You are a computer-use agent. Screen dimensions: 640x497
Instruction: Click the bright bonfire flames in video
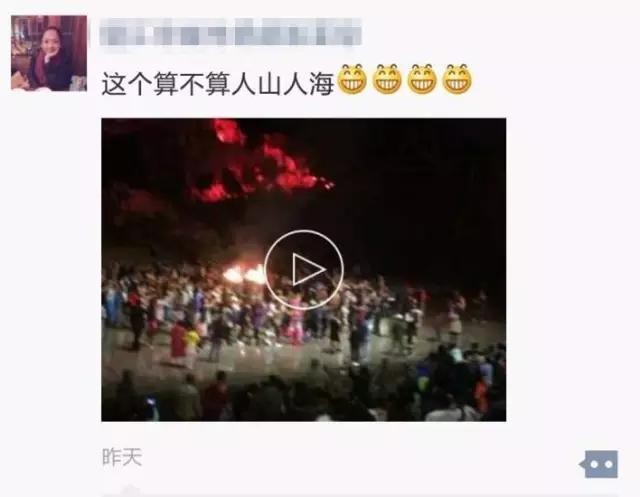tap(244, 274)
